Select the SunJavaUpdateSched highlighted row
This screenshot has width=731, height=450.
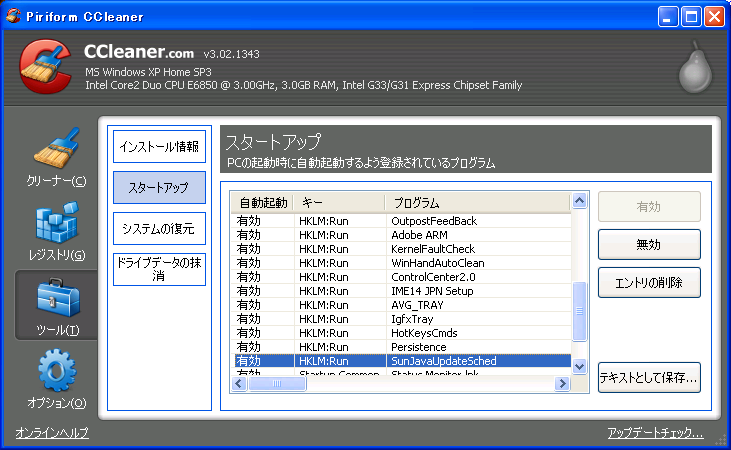(x=401, y=361)
